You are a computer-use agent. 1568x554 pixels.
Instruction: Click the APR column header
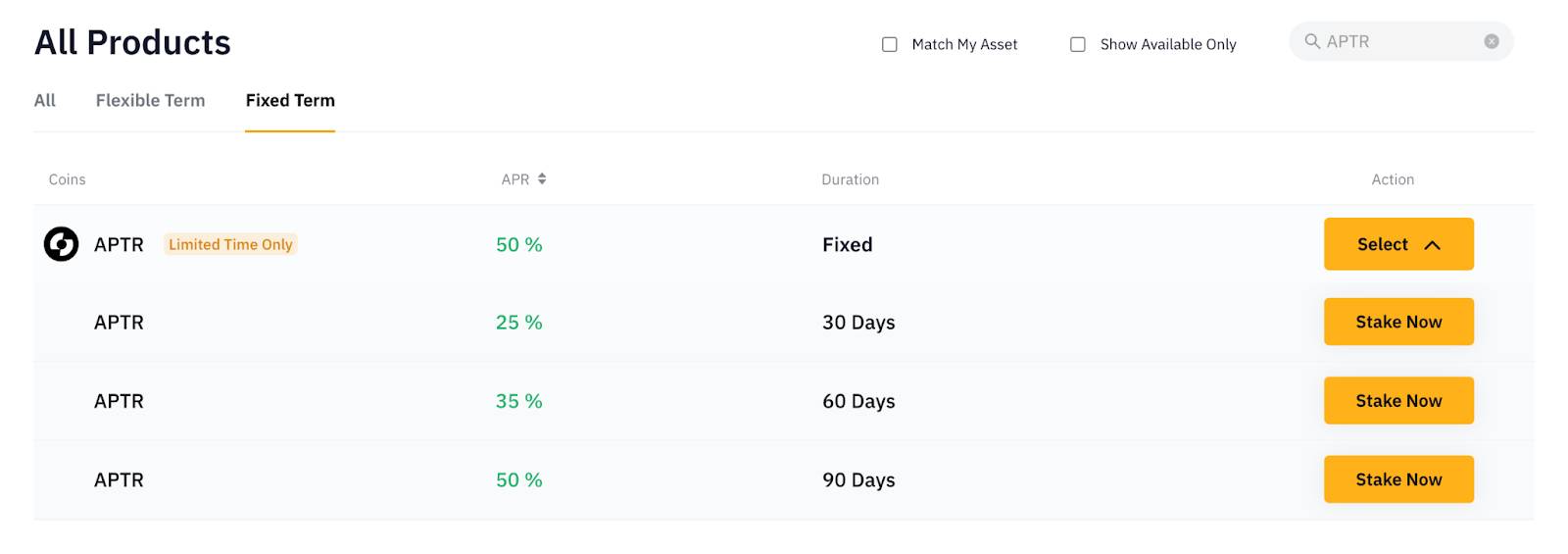pos(523,178)
